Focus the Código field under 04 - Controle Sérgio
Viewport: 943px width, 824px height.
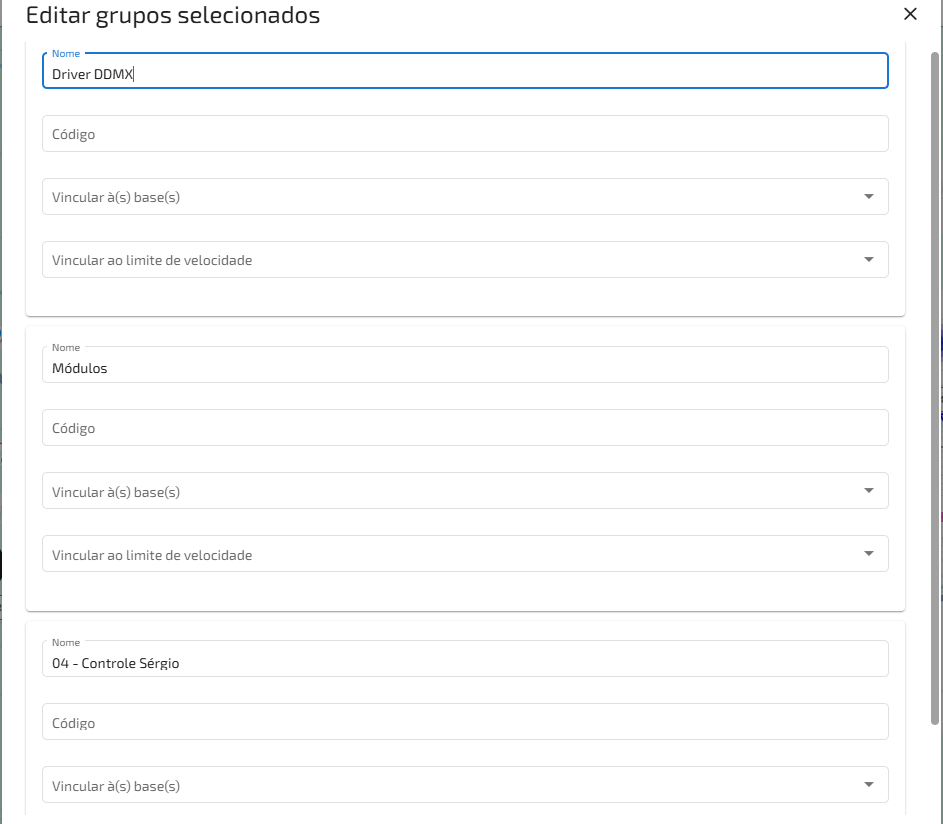pos(465,722)
